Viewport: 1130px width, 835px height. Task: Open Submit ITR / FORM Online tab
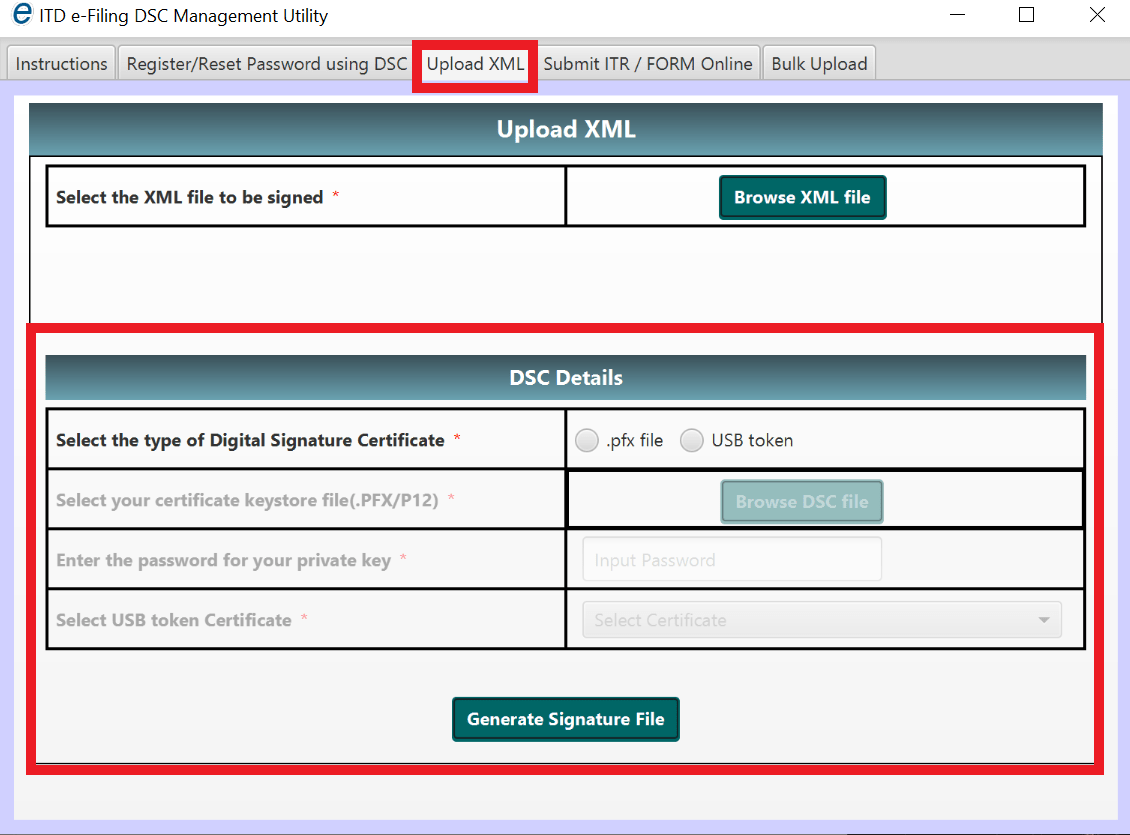pos(647,63)
